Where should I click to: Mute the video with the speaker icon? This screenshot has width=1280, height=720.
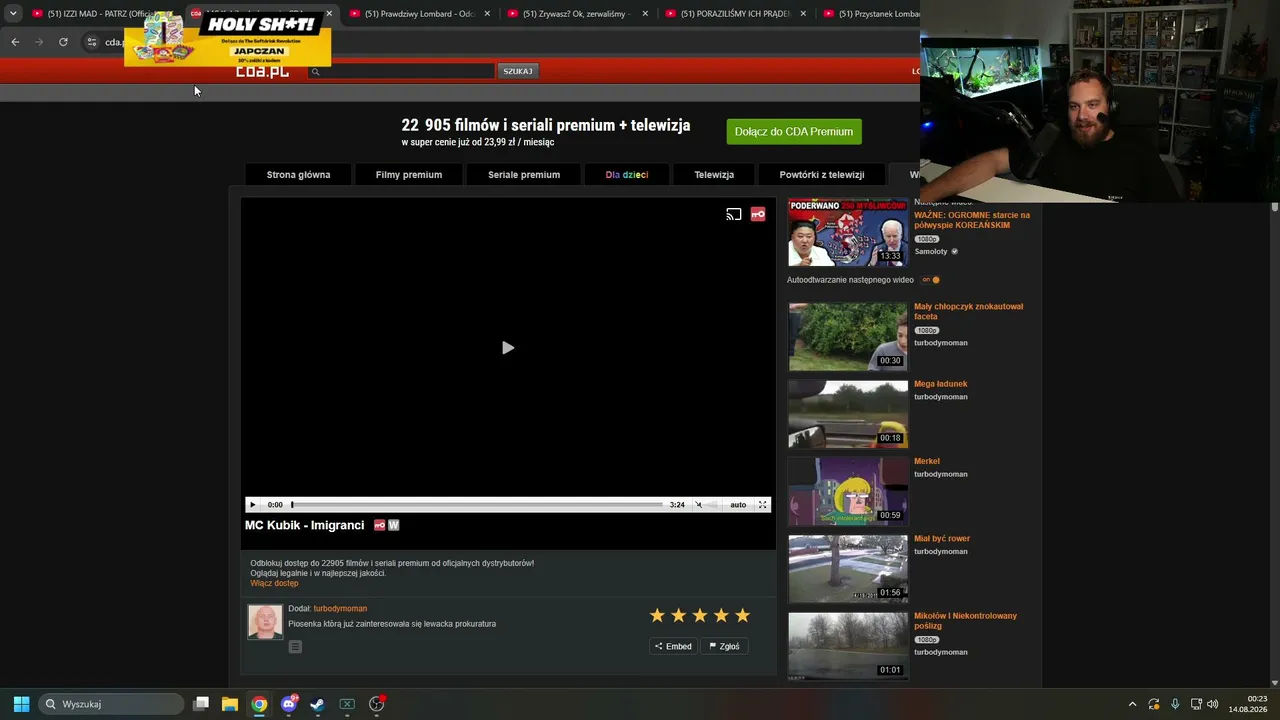click(x=699, y=505)
